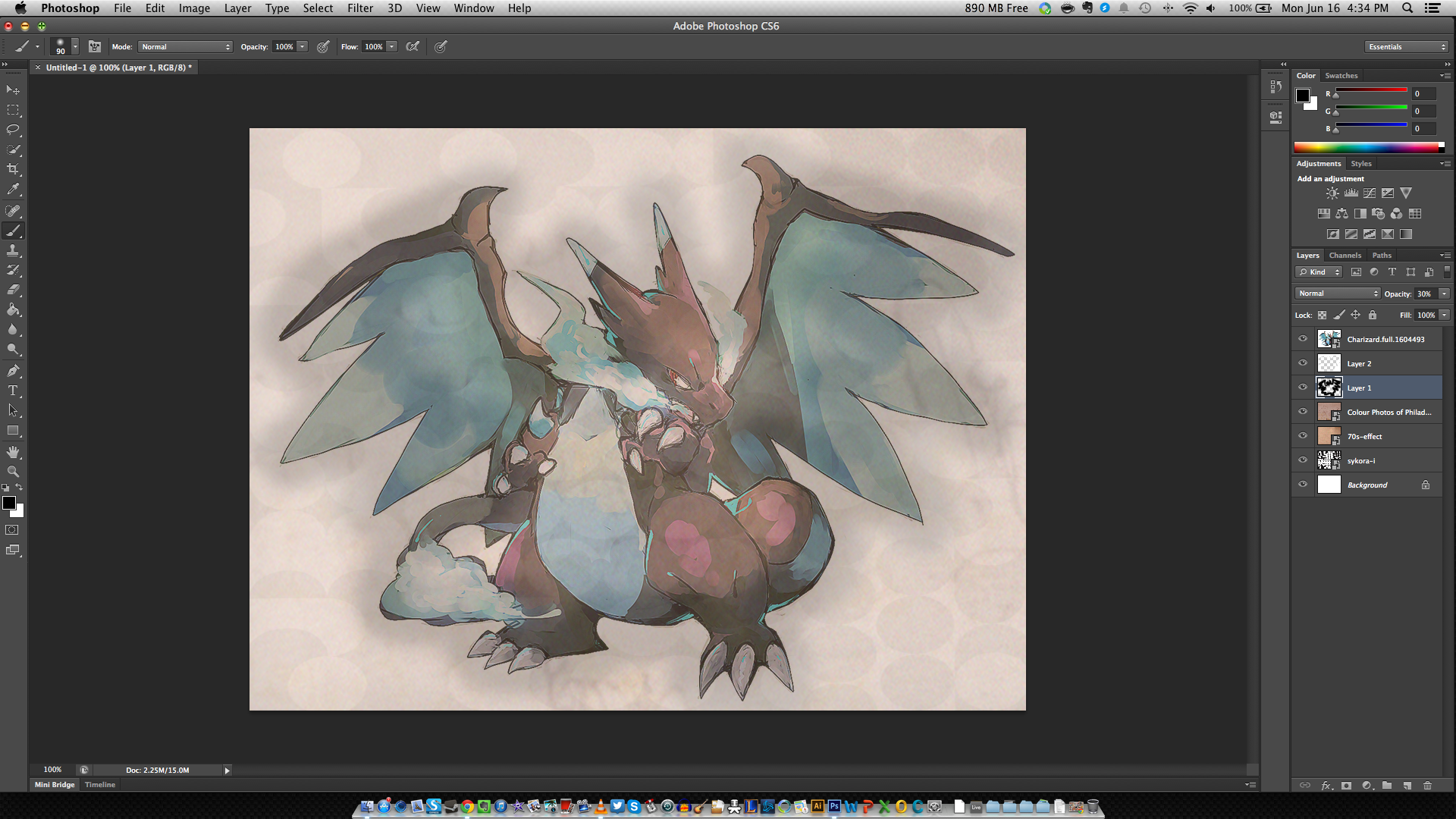Screen dimensions: 1456x819
Task: Switch to the Channels tab
Action: tap(1345, 256)
